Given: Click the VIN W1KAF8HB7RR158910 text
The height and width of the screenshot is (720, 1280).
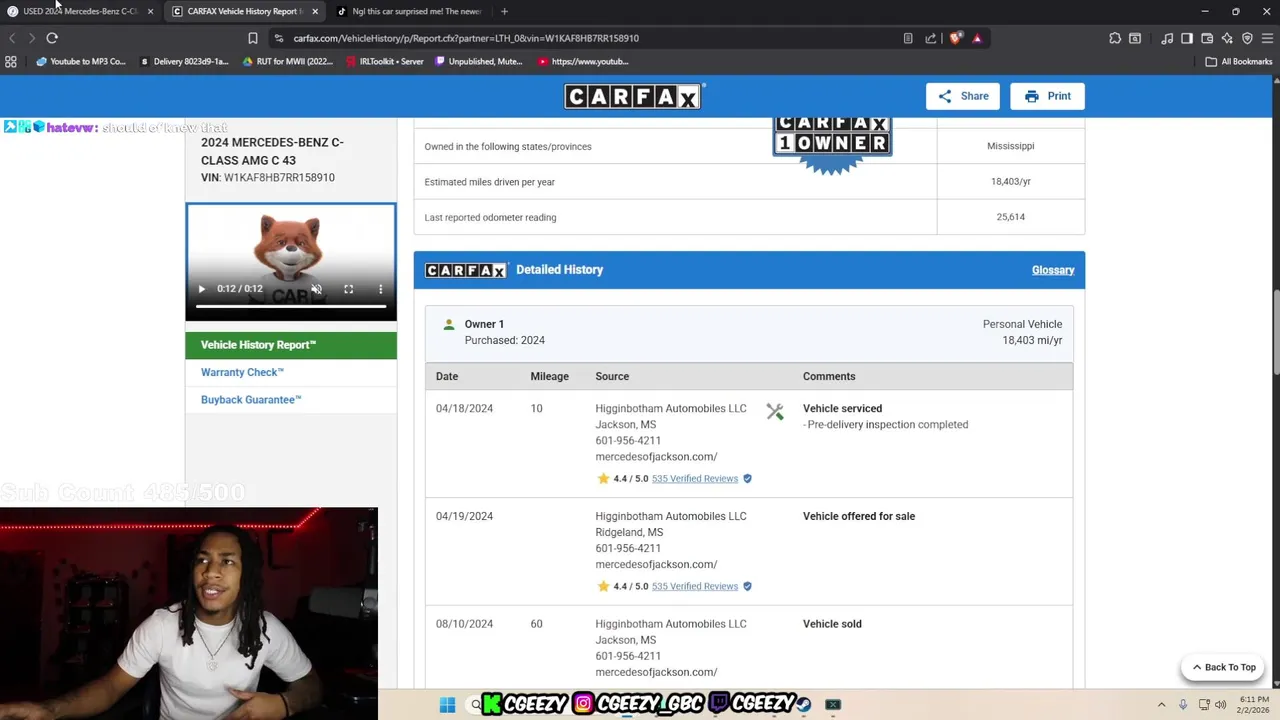Looking at the screenshot, I should [x=268, y=178].
